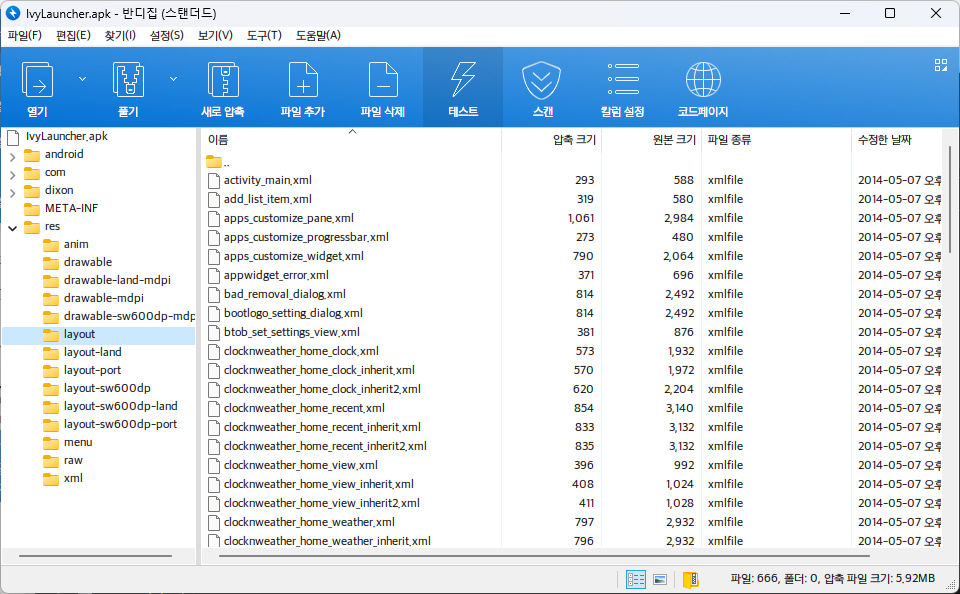Image resolution: width=960 pixels, height=594 pixels.
Task: Open the 찾기(I) menu
Action: pyautogui.click(x=120, y=36)
